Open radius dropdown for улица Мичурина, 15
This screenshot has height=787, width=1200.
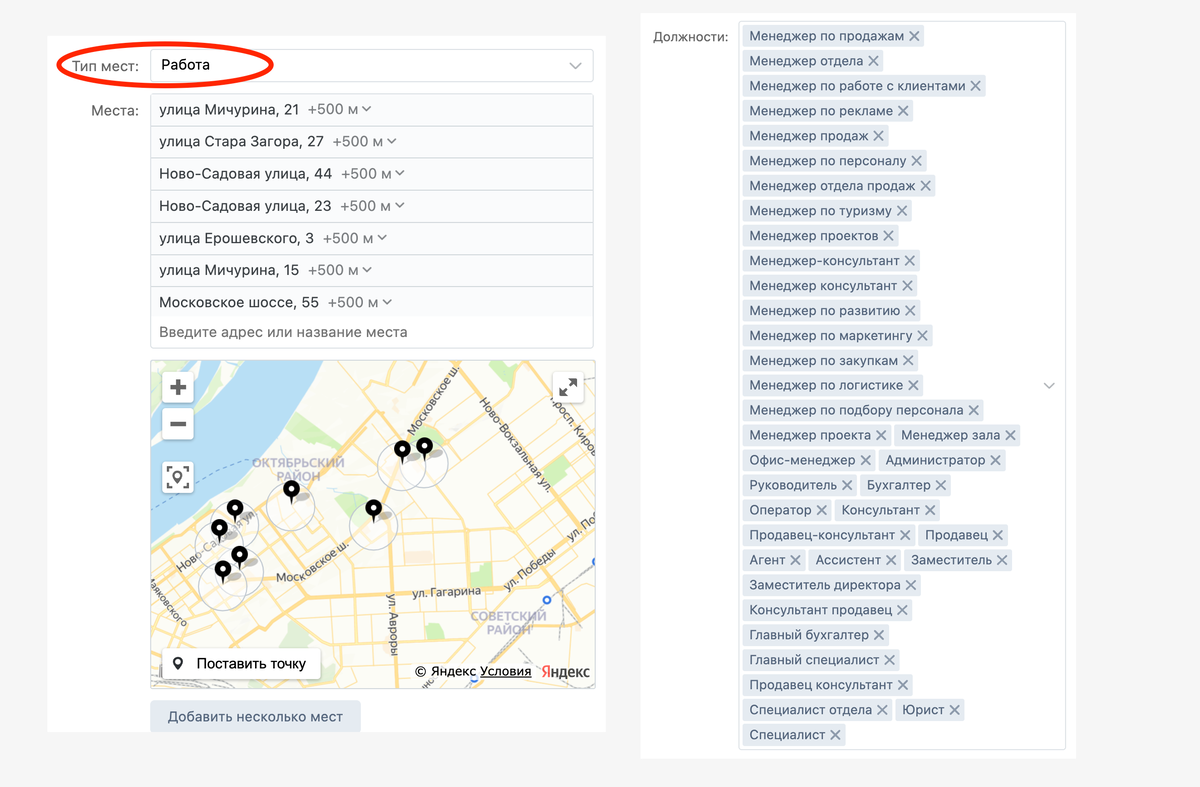pyautogui.click(x=340, y=270)
